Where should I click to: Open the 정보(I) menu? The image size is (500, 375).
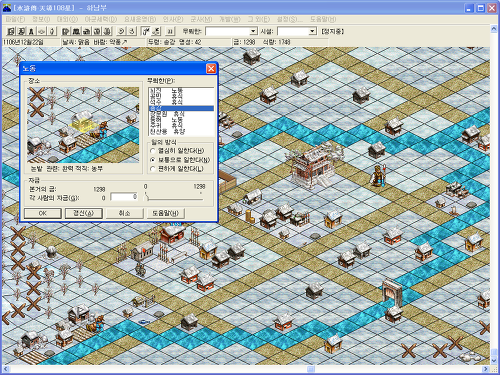tap(41, 19)
